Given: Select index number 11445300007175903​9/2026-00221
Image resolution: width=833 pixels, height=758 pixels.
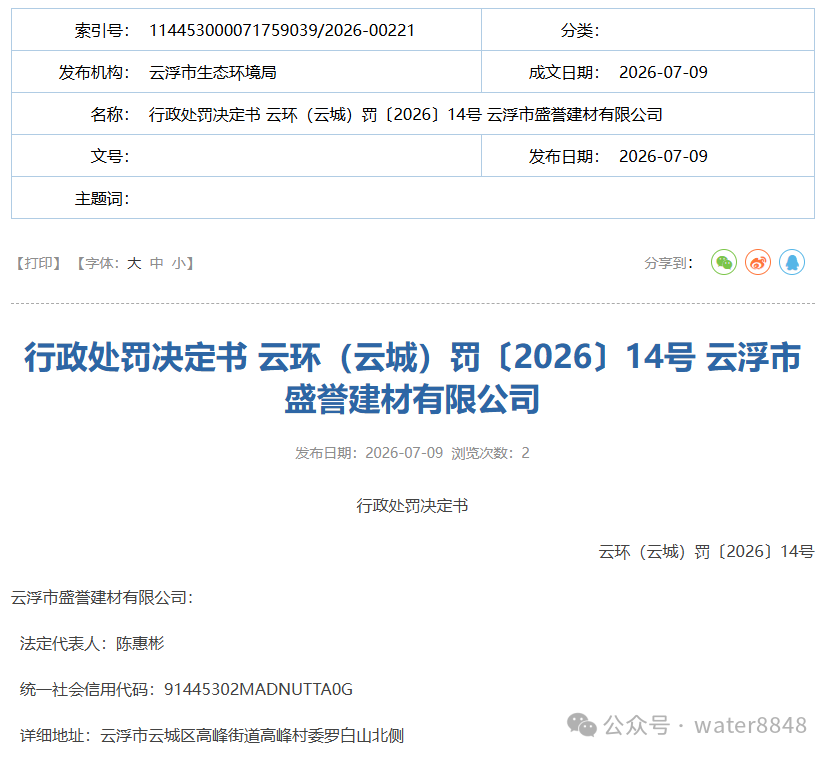Looking at the screenshot, I should click(x=282, y=30).
